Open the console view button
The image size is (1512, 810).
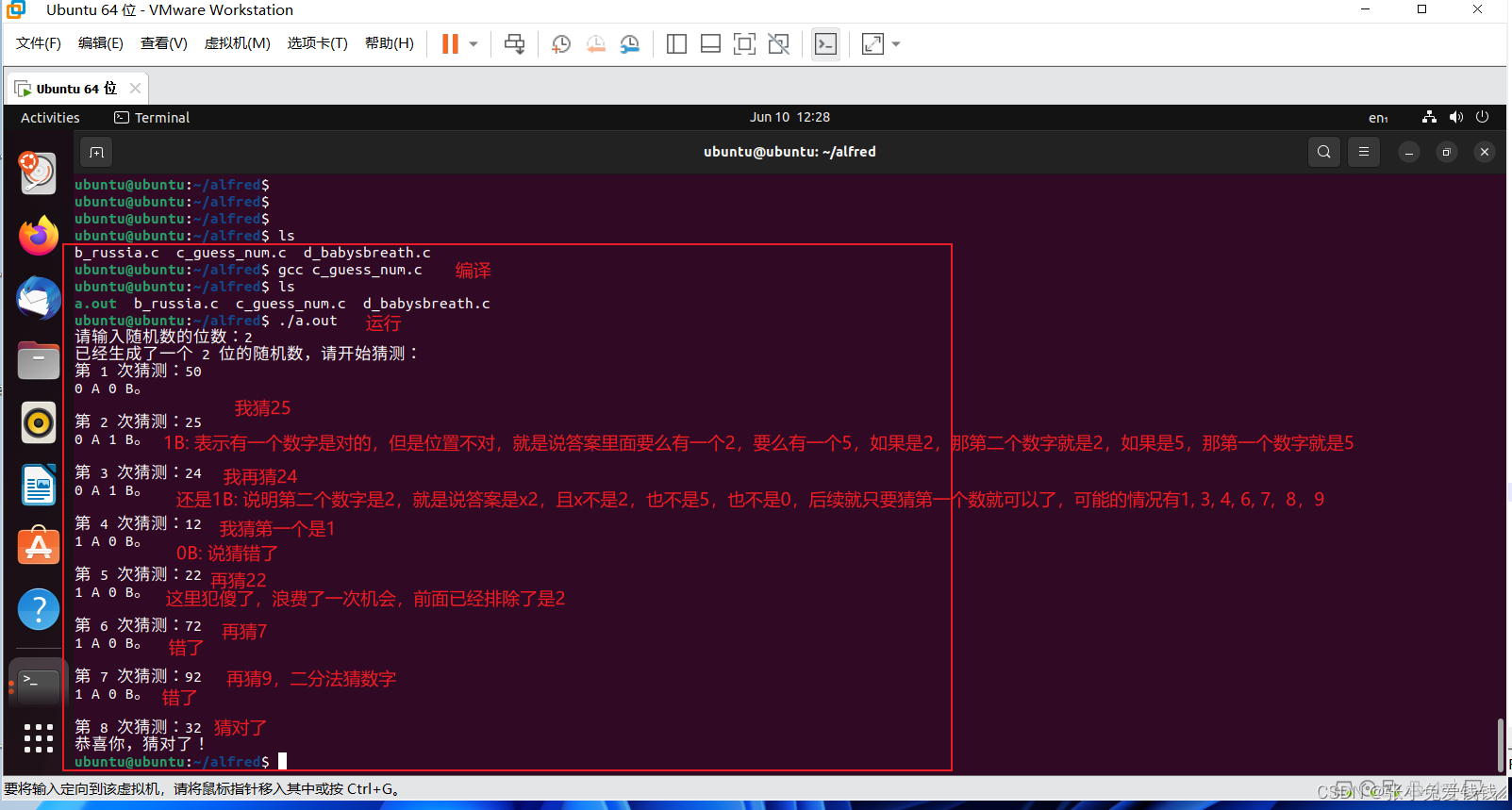coord(825,44)
